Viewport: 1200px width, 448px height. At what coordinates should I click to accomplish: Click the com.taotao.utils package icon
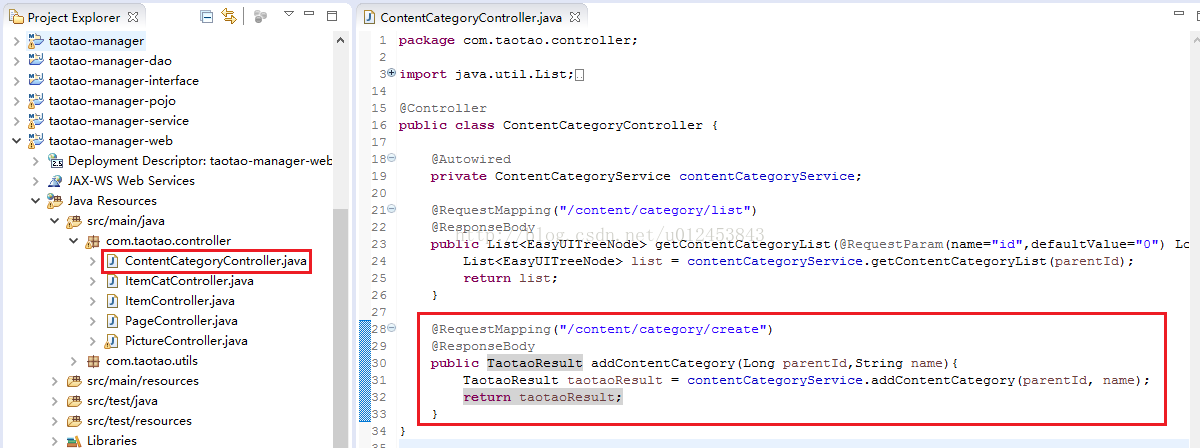(x=94, y=361)
